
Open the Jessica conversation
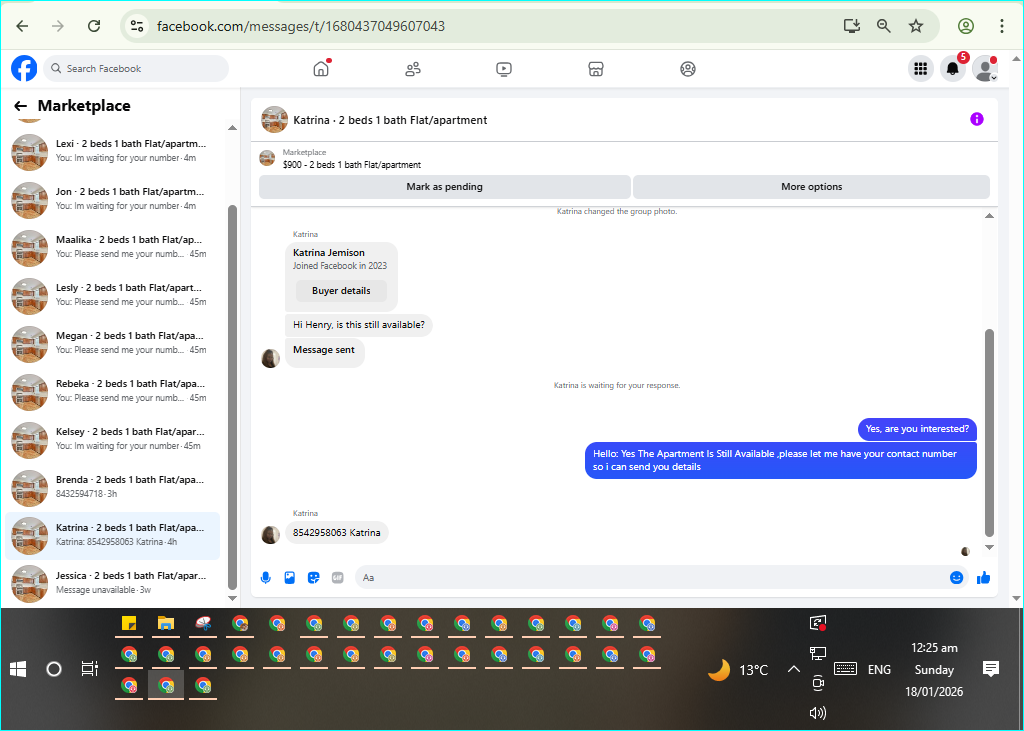click(x=112, y=583)
